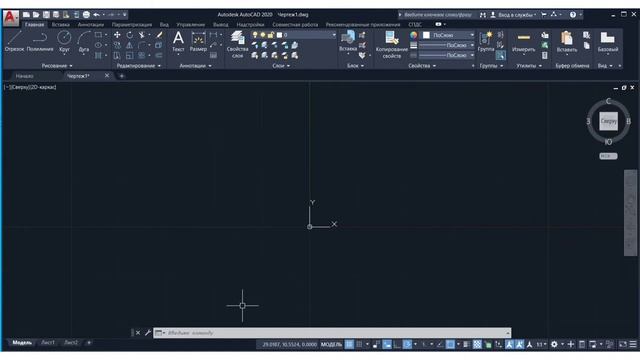Open the layer selection dropdown
This screenshot has width=640, height=360.
334,35
